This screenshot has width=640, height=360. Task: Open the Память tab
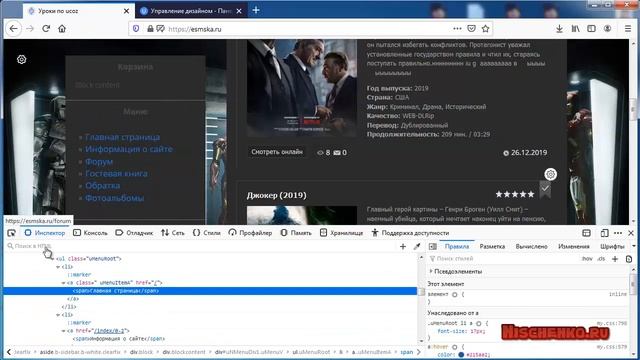tap(296, 233)
